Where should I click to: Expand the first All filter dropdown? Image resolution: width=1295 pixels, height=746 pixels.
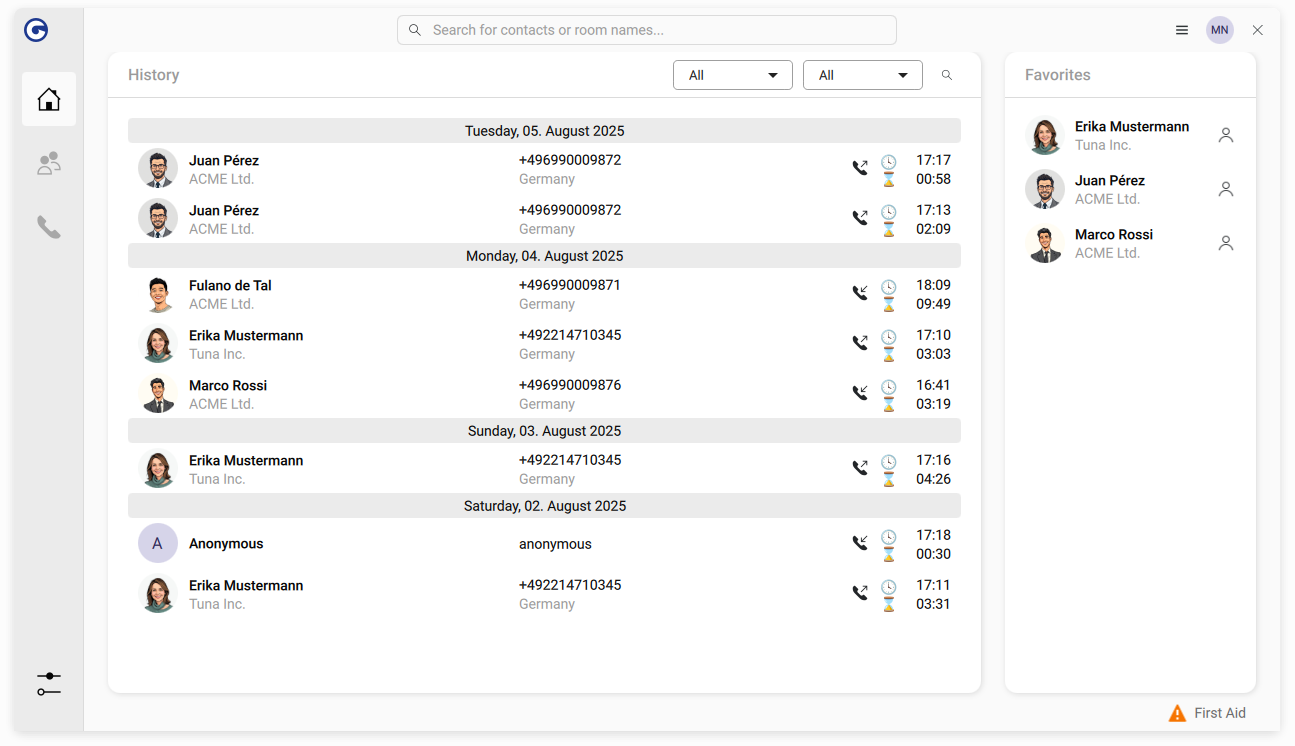point(732,75)
